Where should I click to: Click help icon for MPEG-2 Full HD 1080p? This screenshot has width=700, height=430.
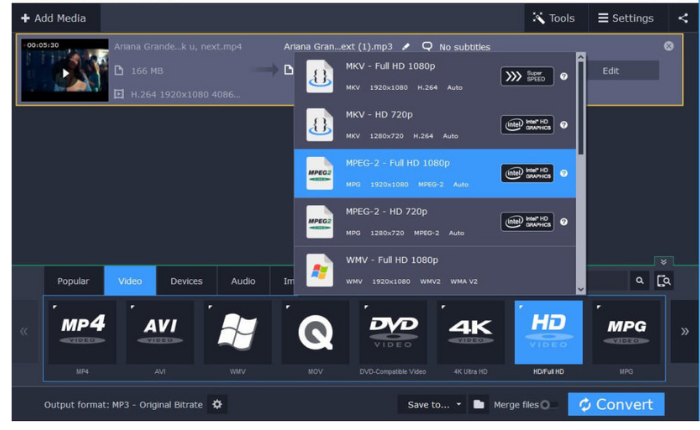pos(564,173)
